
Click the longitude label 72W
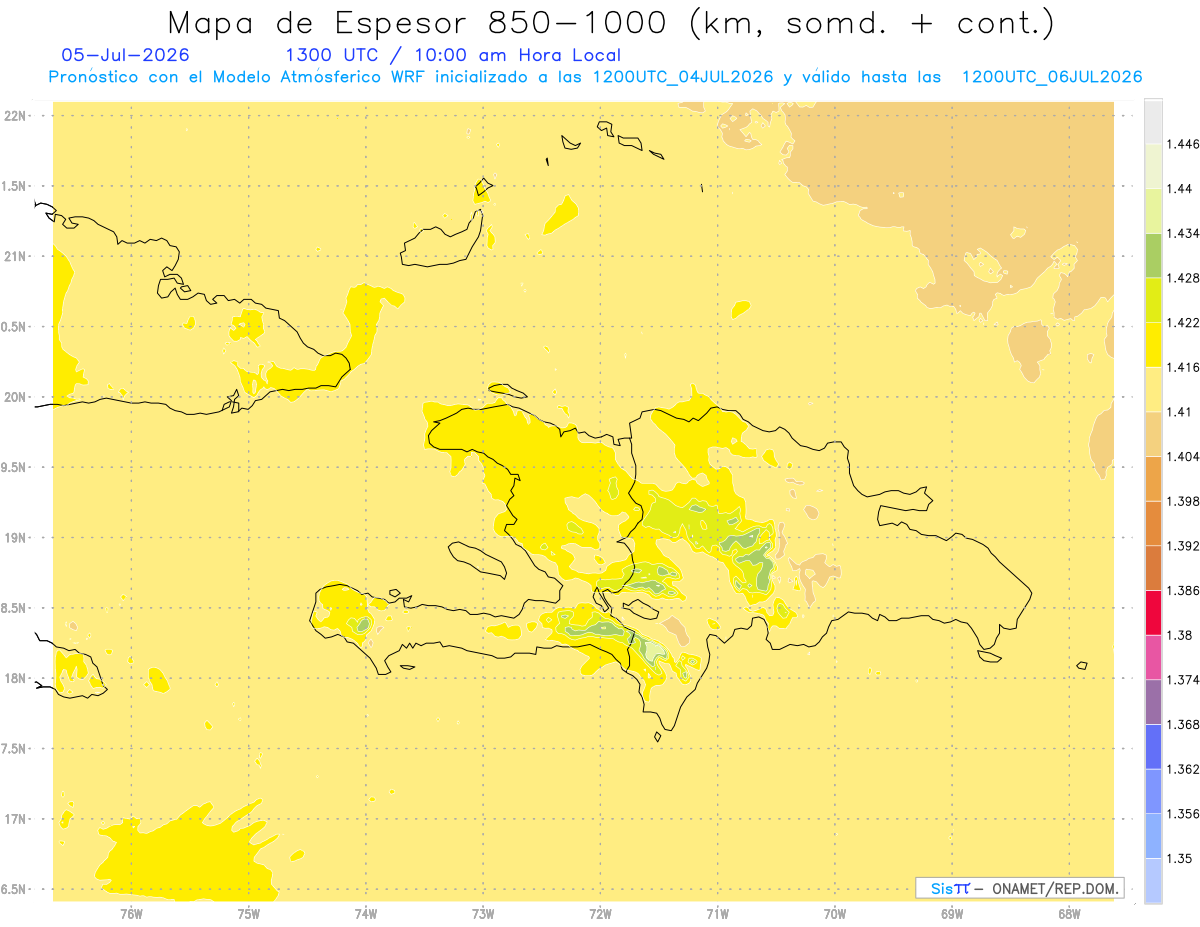pos(601,913)
